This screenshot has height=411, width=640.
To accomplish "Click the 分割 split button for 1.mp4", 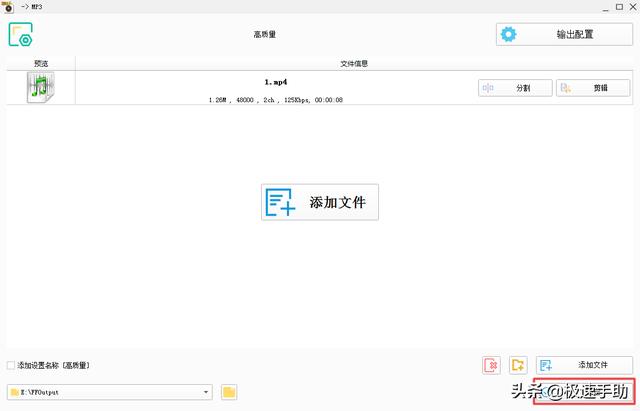I will click(x=515, y=88).
